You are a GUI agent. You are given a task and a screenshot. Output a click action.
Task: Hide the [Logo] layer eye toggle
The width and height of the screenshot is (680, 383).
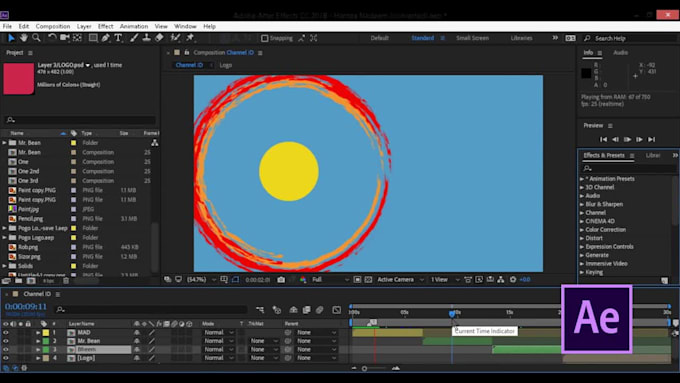click(6, 358)
